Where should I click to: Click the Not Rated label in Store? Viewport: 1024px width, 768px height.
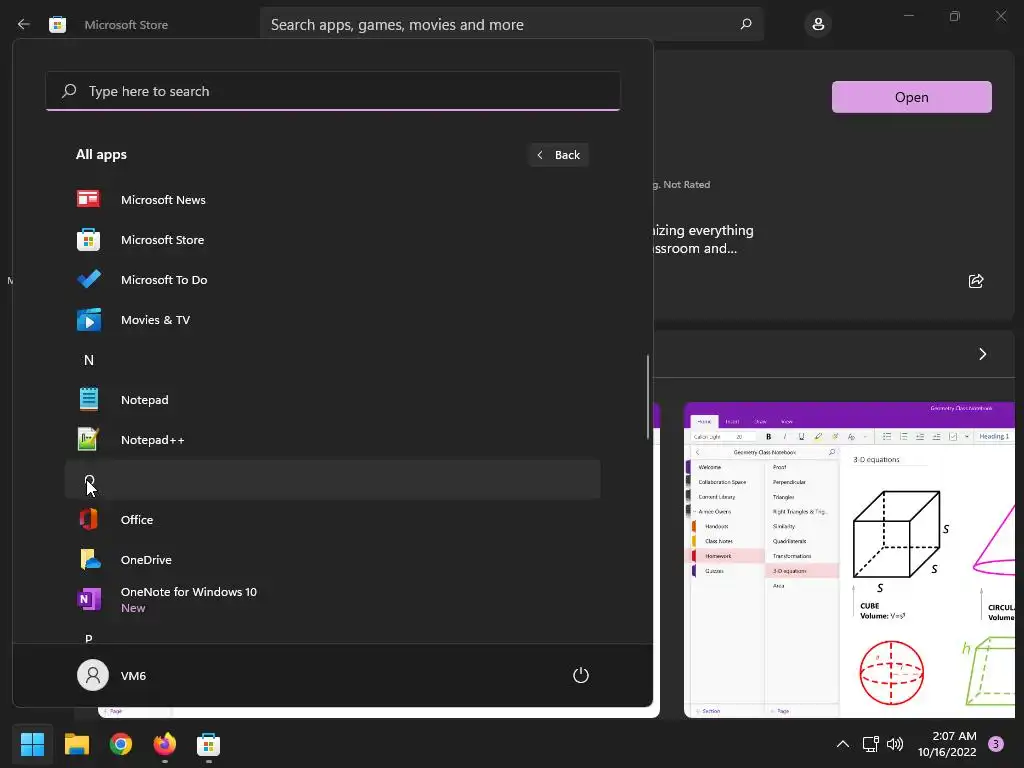tap(686, 185)
